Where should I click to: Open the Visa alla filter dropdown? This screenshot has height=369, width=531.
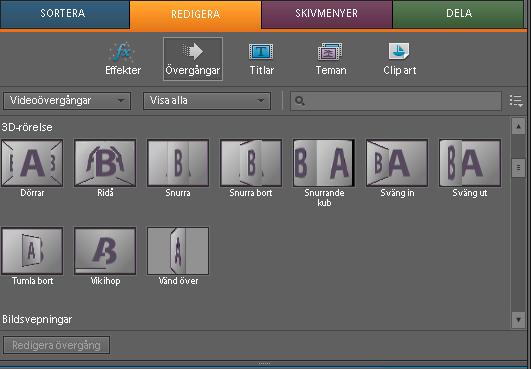207,101
